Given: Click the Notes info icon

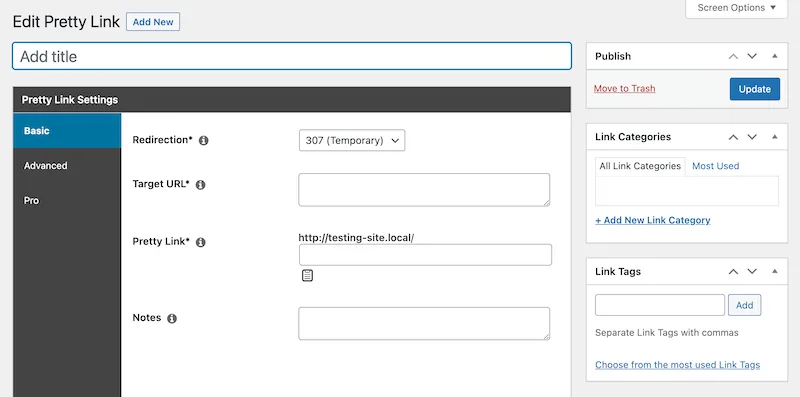Looking at the screenshot, I should (172, 318).
